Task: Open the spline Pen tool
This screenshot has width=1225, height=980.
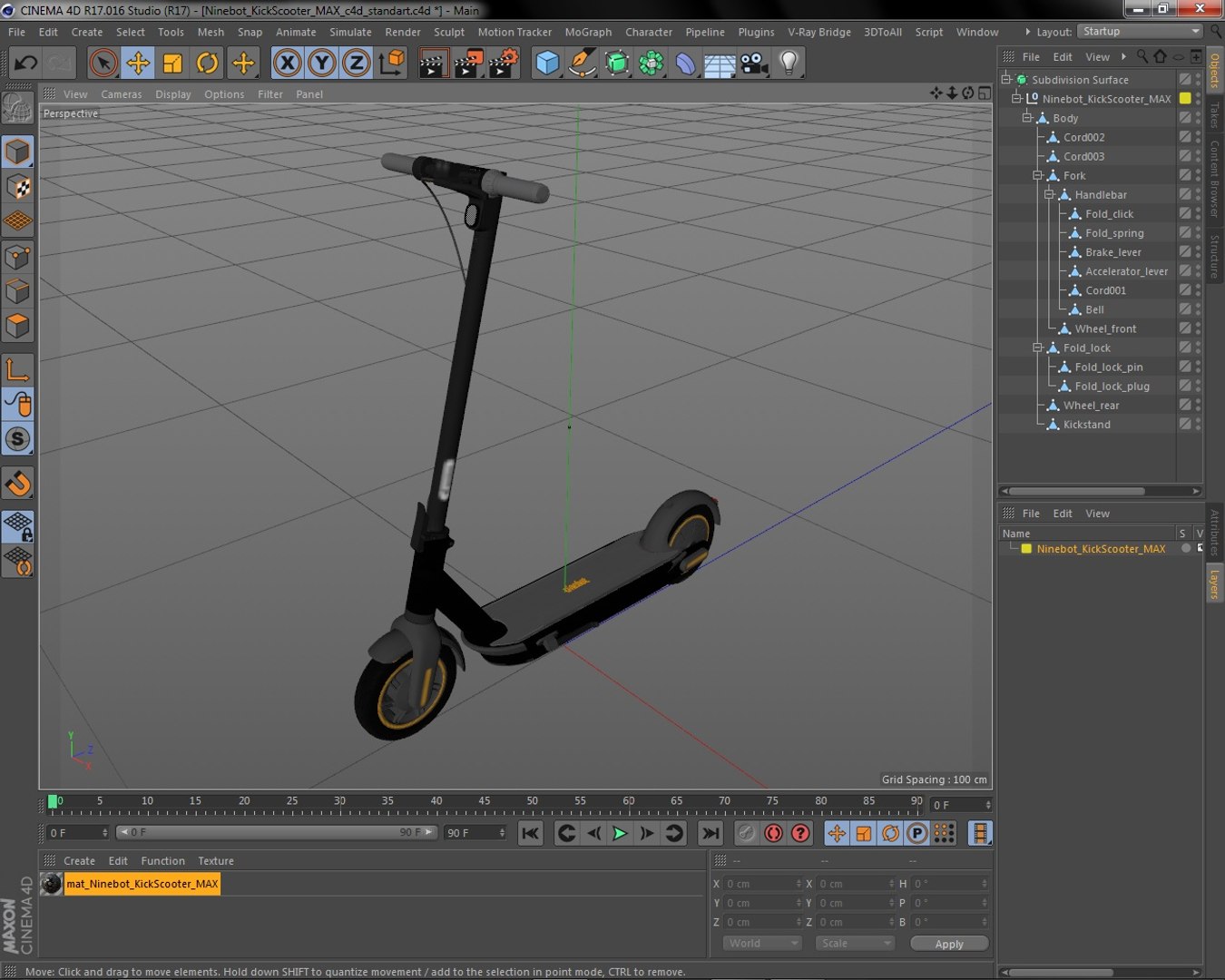Action: 582,63
